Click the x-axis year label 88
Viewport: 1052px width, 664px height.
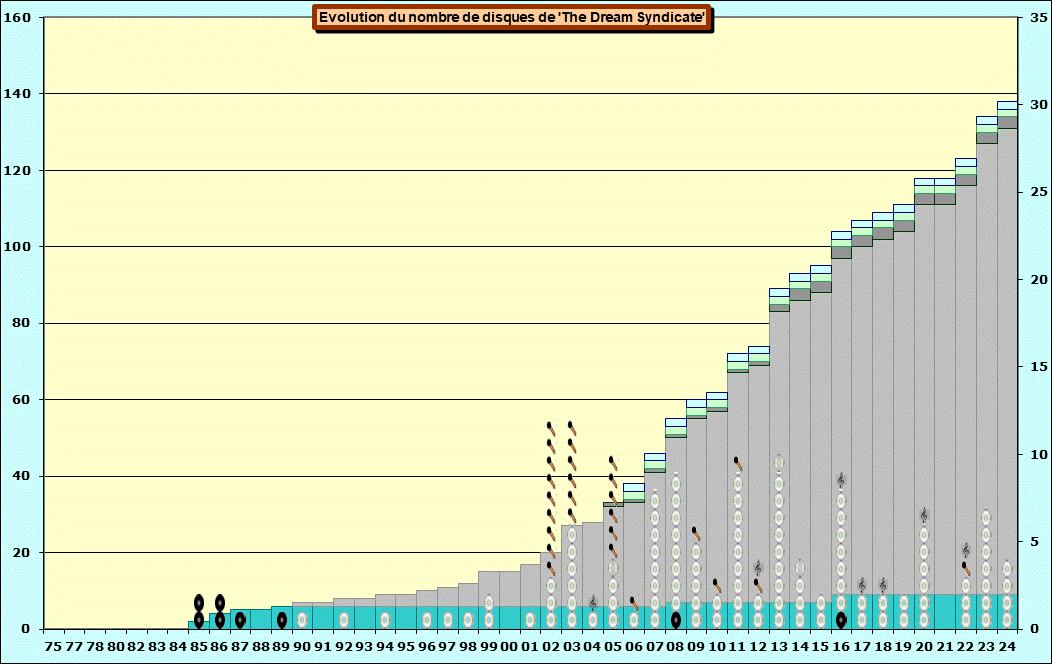coord(260,647)
